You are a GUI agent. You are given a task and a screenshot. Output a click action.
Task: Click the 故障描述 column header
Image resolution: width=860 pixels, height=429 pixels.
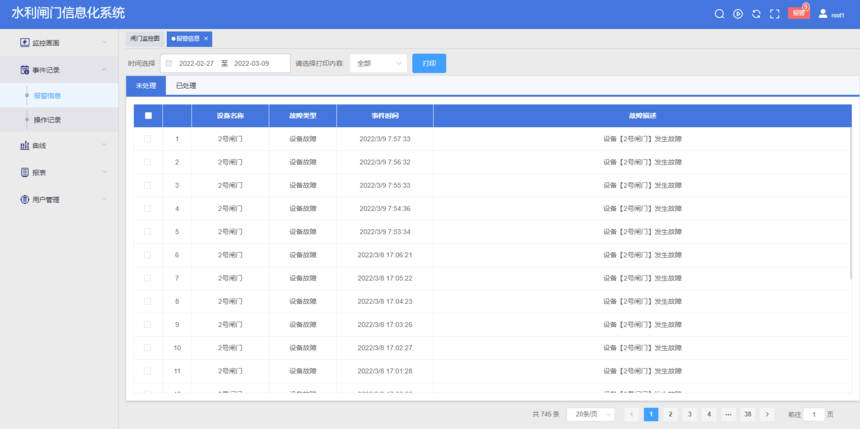click(643, 116)
